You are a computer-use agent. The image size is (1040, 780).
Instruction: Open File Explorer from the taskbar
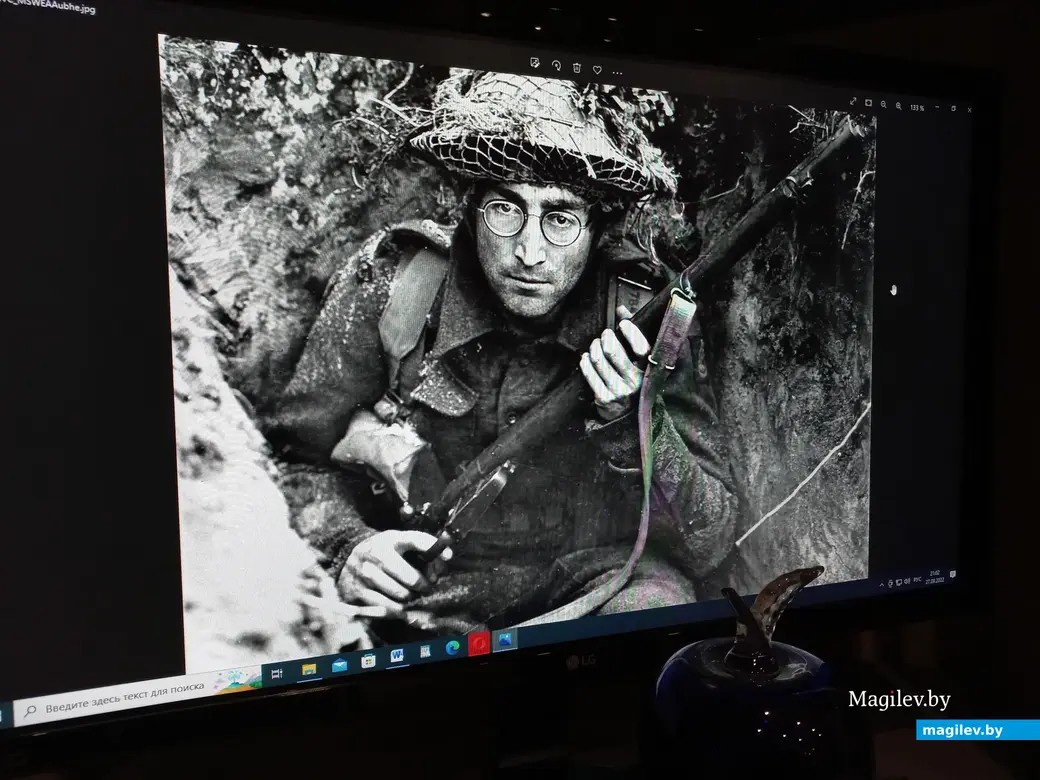(309, 669)
